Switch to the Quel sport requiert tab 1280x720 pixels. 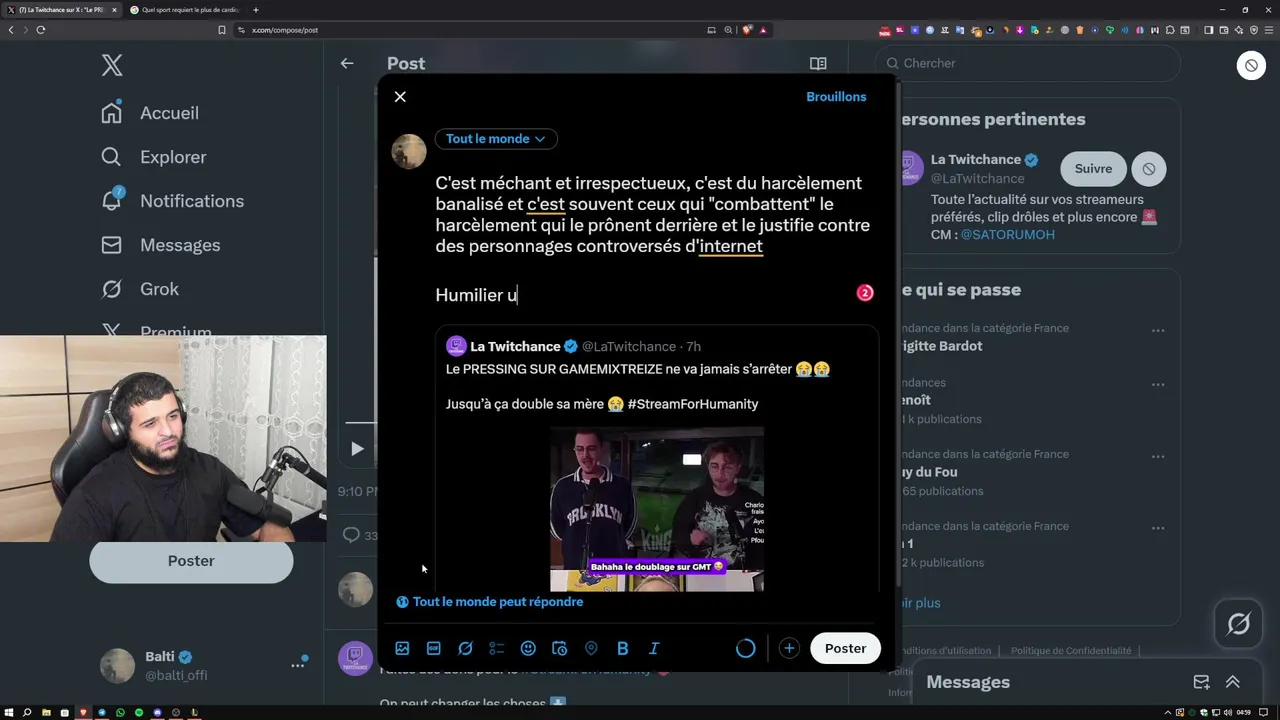(186, 10)
